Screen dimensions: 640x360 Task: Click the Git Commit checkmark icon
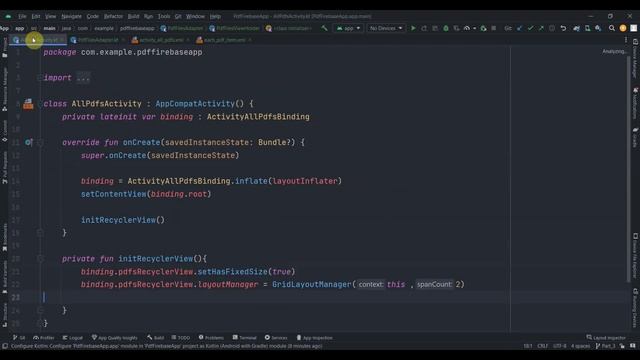pos(531,28)
